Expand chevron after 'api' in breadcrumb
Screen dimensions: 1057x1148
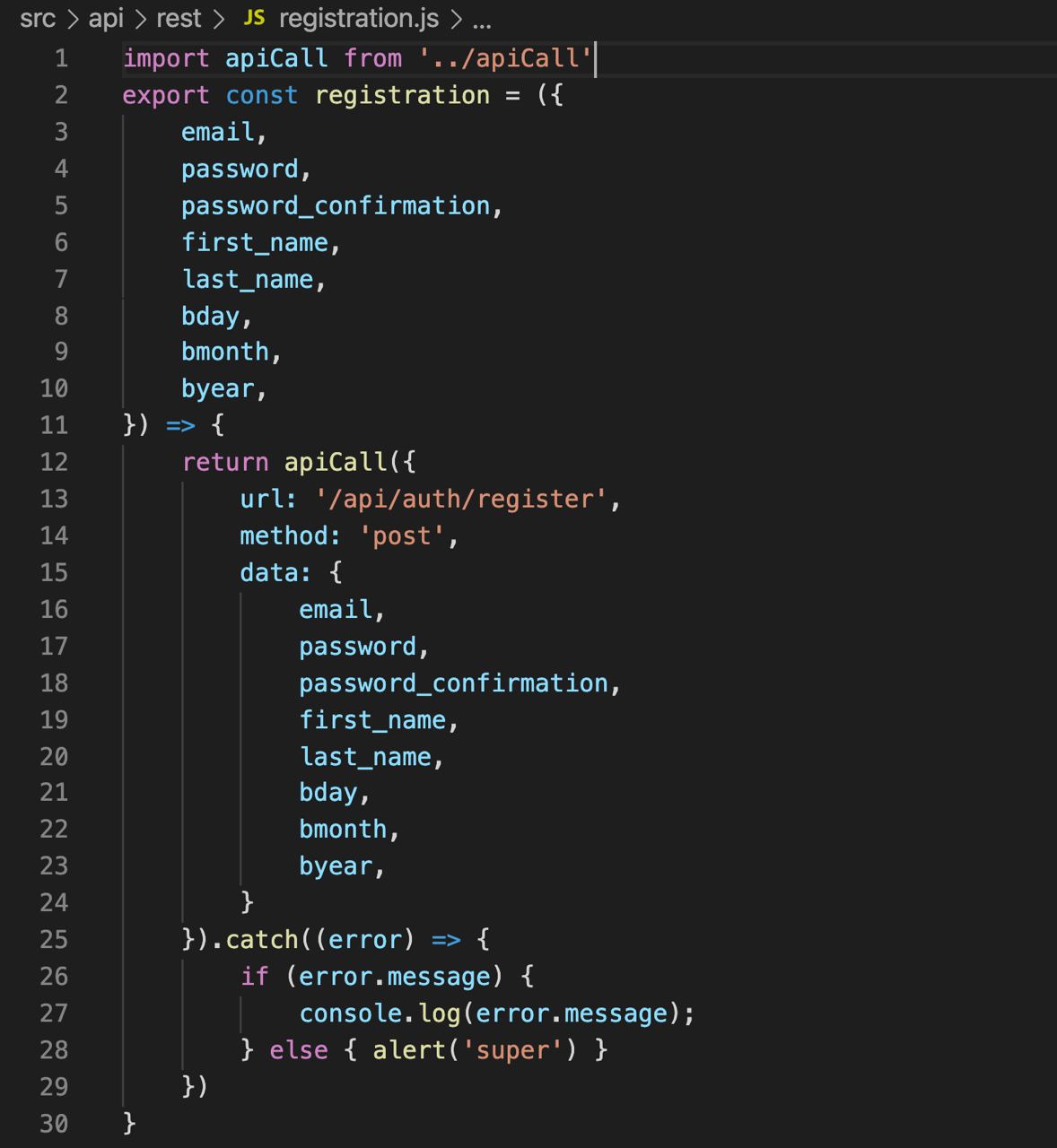click(140, 19)
